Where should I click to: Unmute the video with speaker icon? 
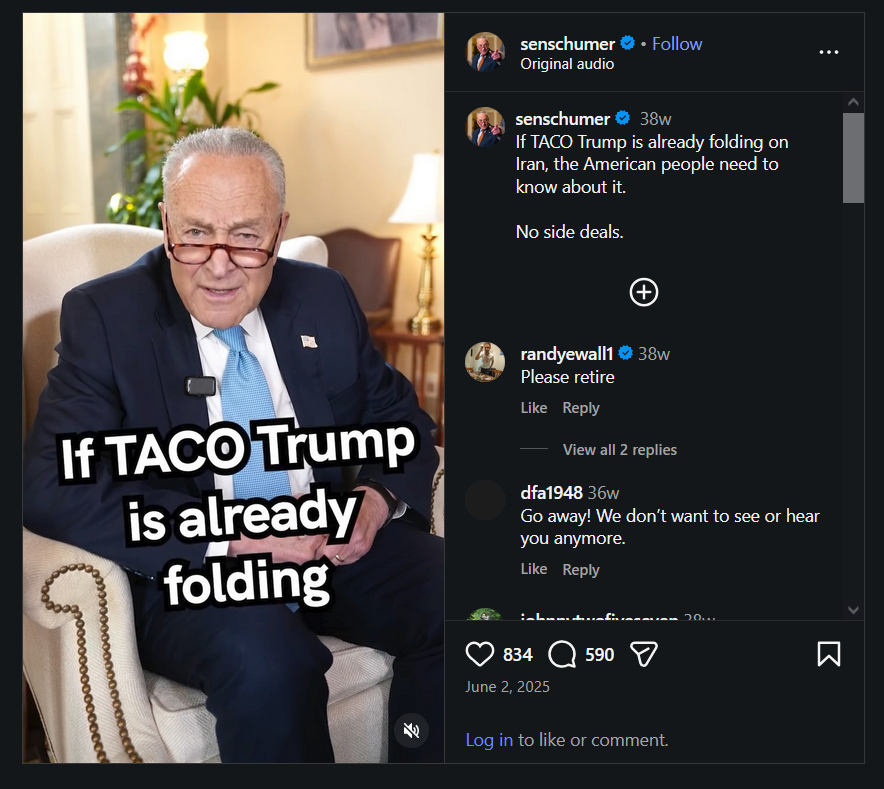click(411, 730)
